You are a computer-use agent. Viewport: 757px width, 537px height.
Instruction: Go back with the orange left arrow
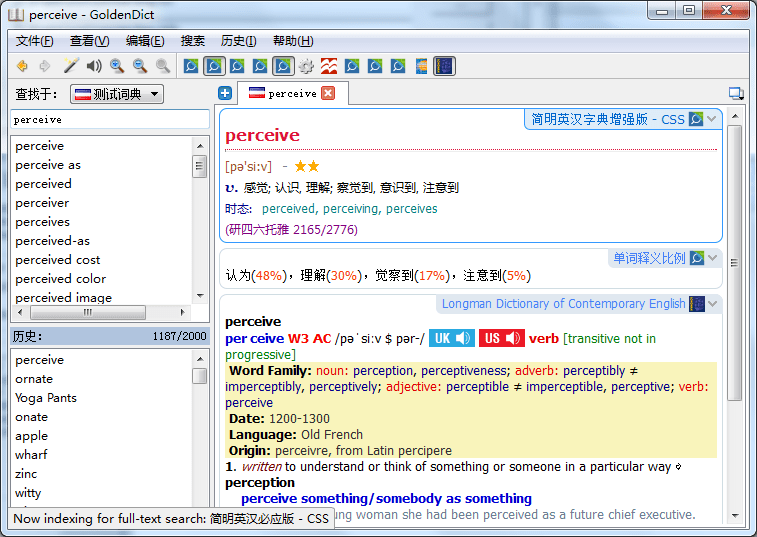[22, 66]
